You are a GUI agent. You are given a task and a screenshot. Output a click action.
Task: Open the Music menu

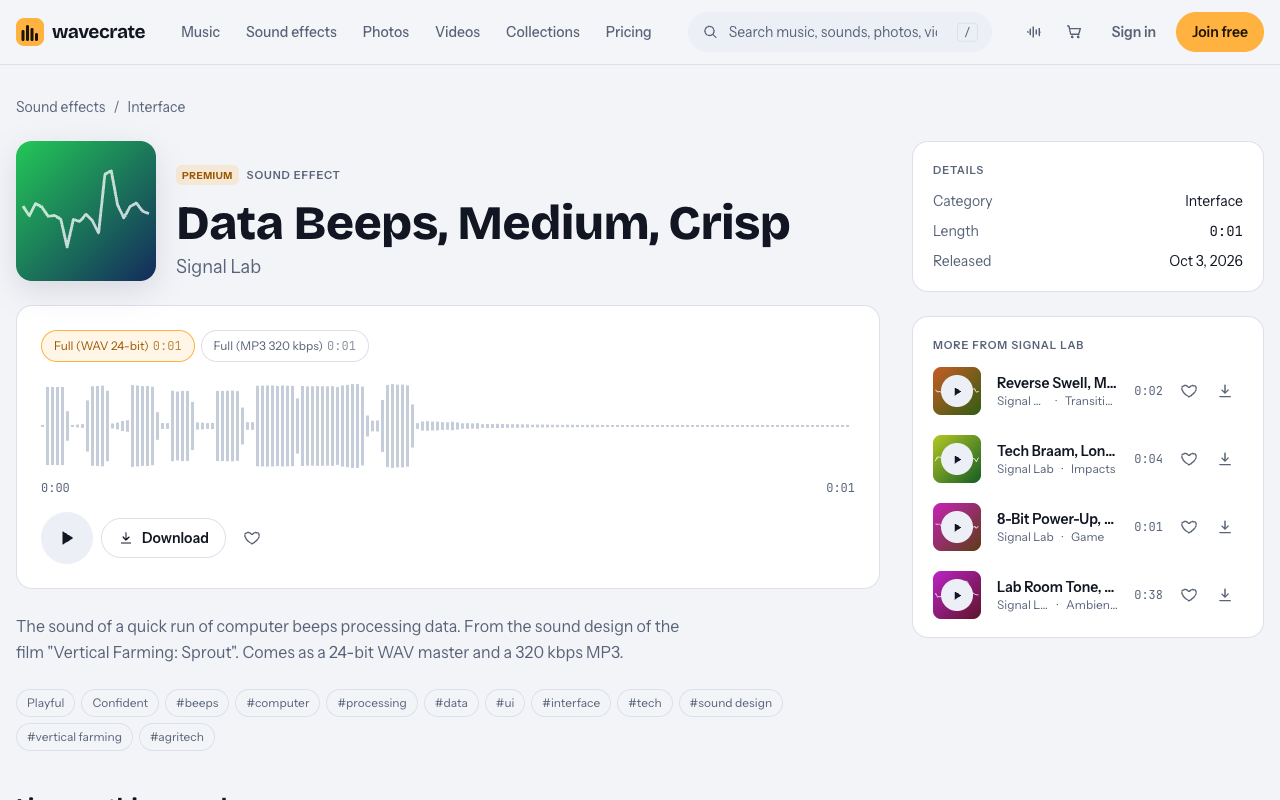tap(200, 32)
